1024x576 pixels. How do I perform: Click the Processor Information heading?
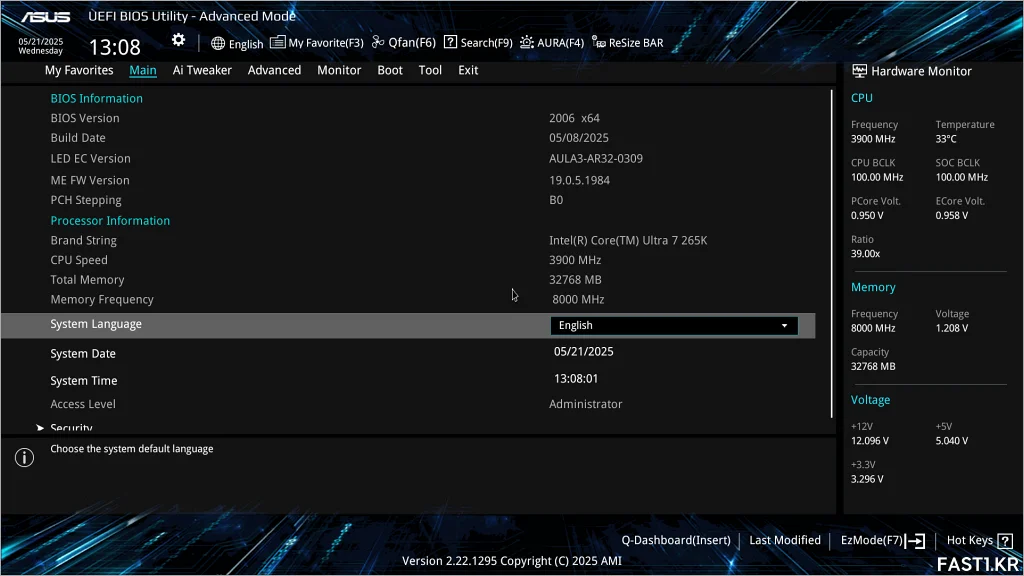coord(110,220)
